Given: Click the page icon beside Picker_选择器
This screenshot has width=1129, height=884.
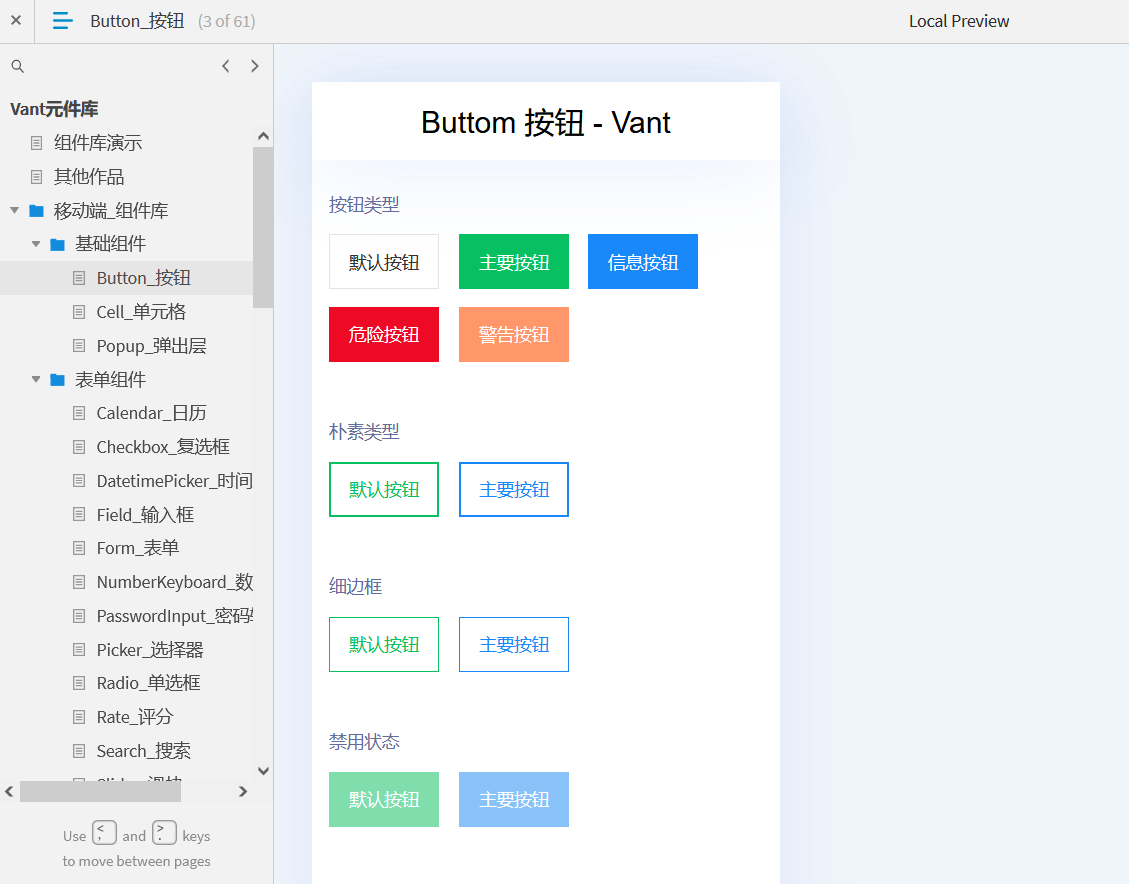Looking at the screenshot, I should coord(79,650).
